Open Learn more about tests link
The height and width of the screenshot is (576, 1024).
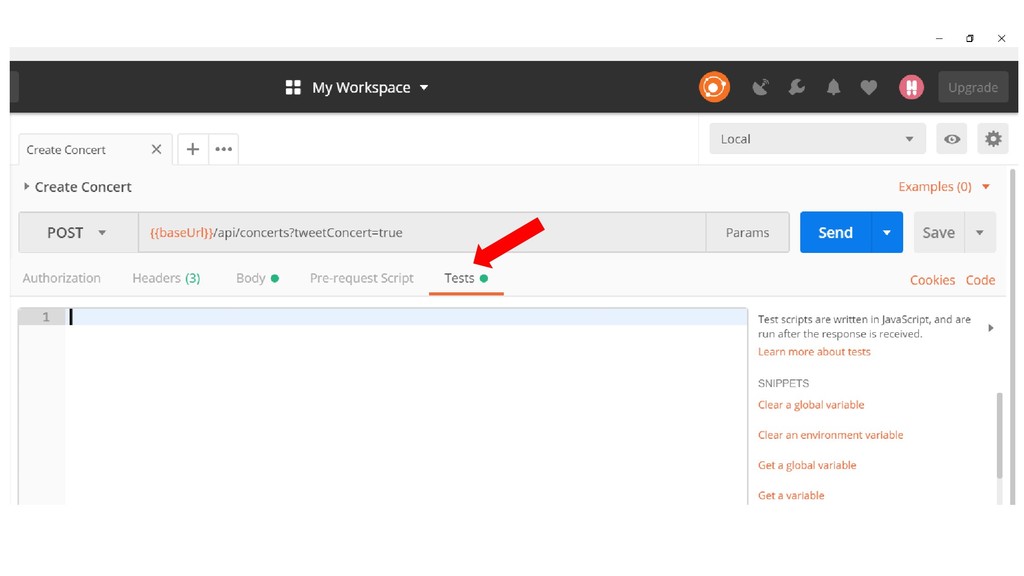tap(814, 352)
